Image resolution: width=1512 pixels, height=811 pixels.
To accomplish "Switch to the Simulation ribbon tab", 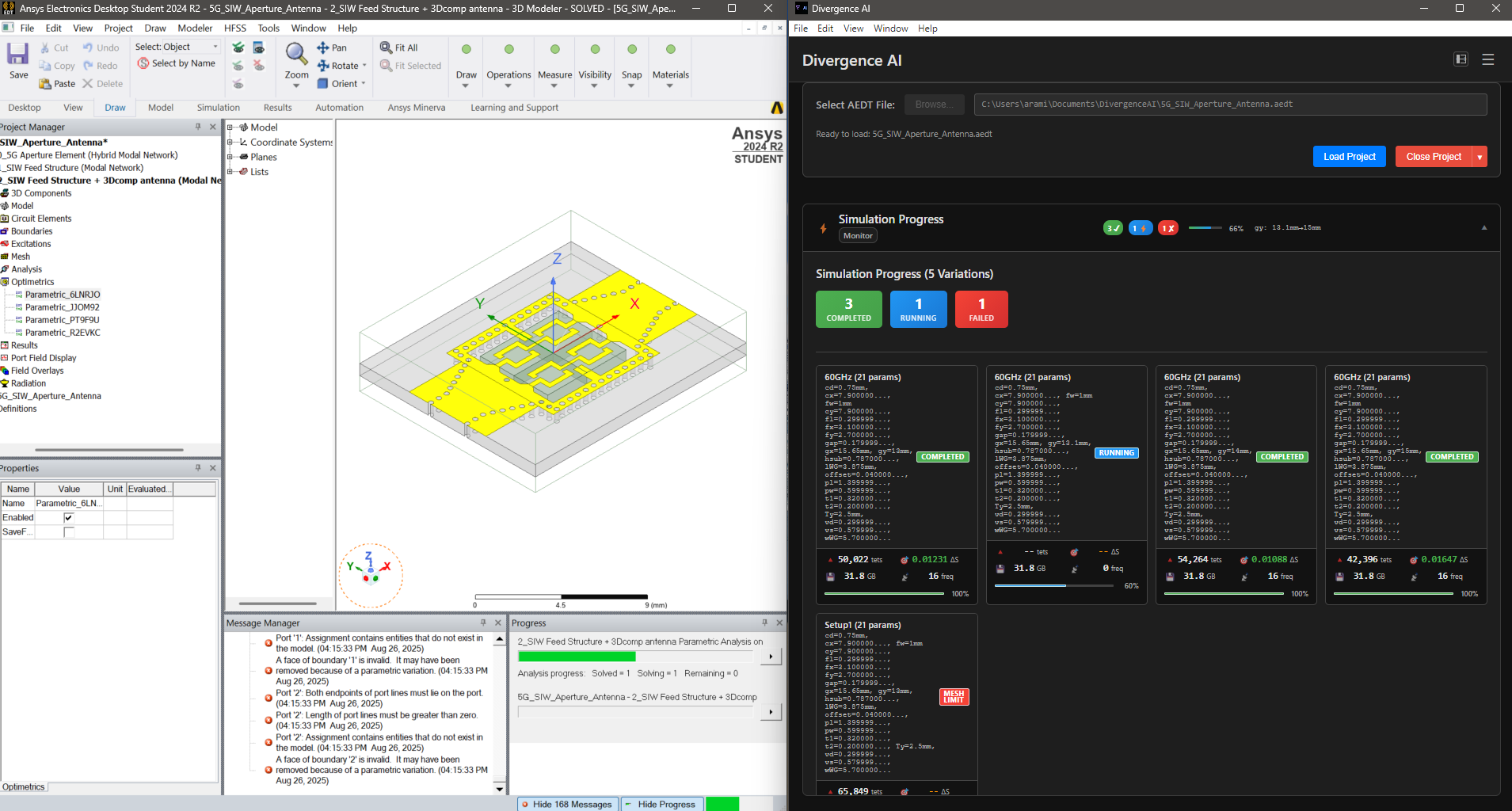I will click(x=218, y=108).
